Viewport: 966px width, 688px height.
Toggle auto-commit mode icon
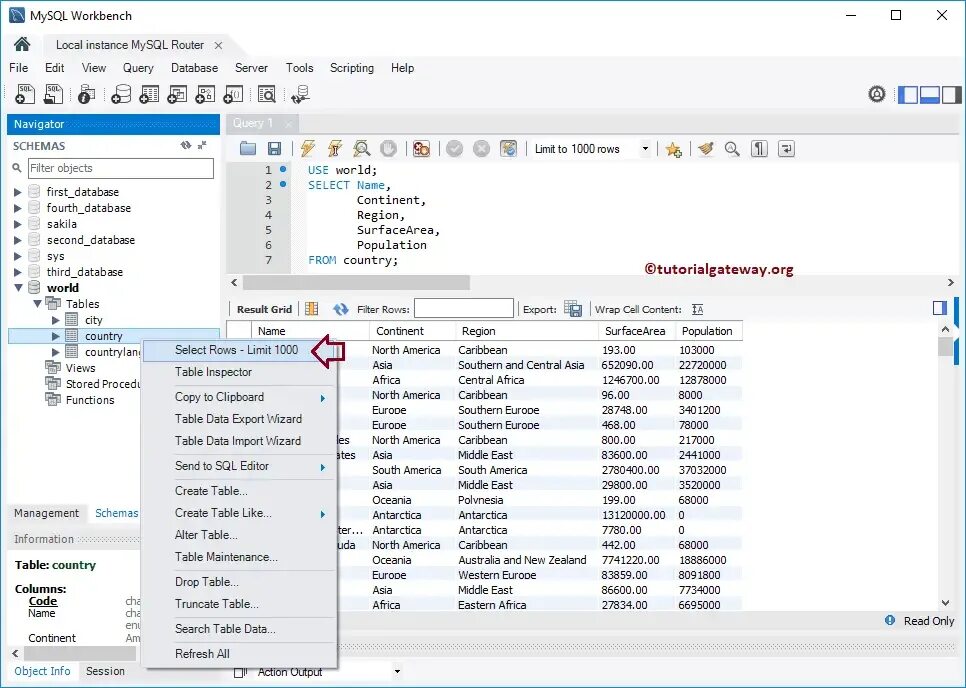tap(508, 148)
